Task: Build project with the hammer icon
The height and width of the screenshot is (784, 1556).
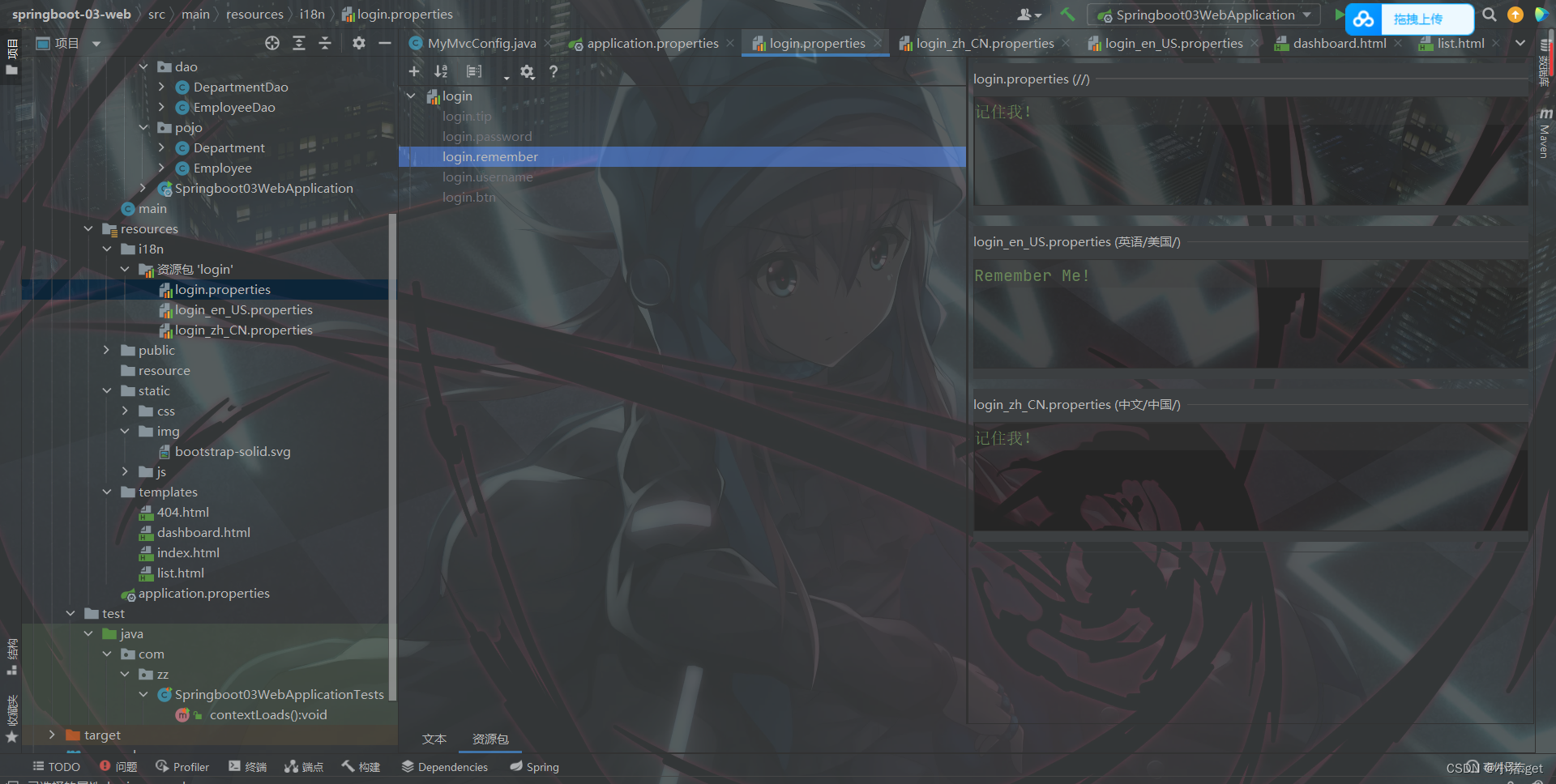Action: (1067, 15)
